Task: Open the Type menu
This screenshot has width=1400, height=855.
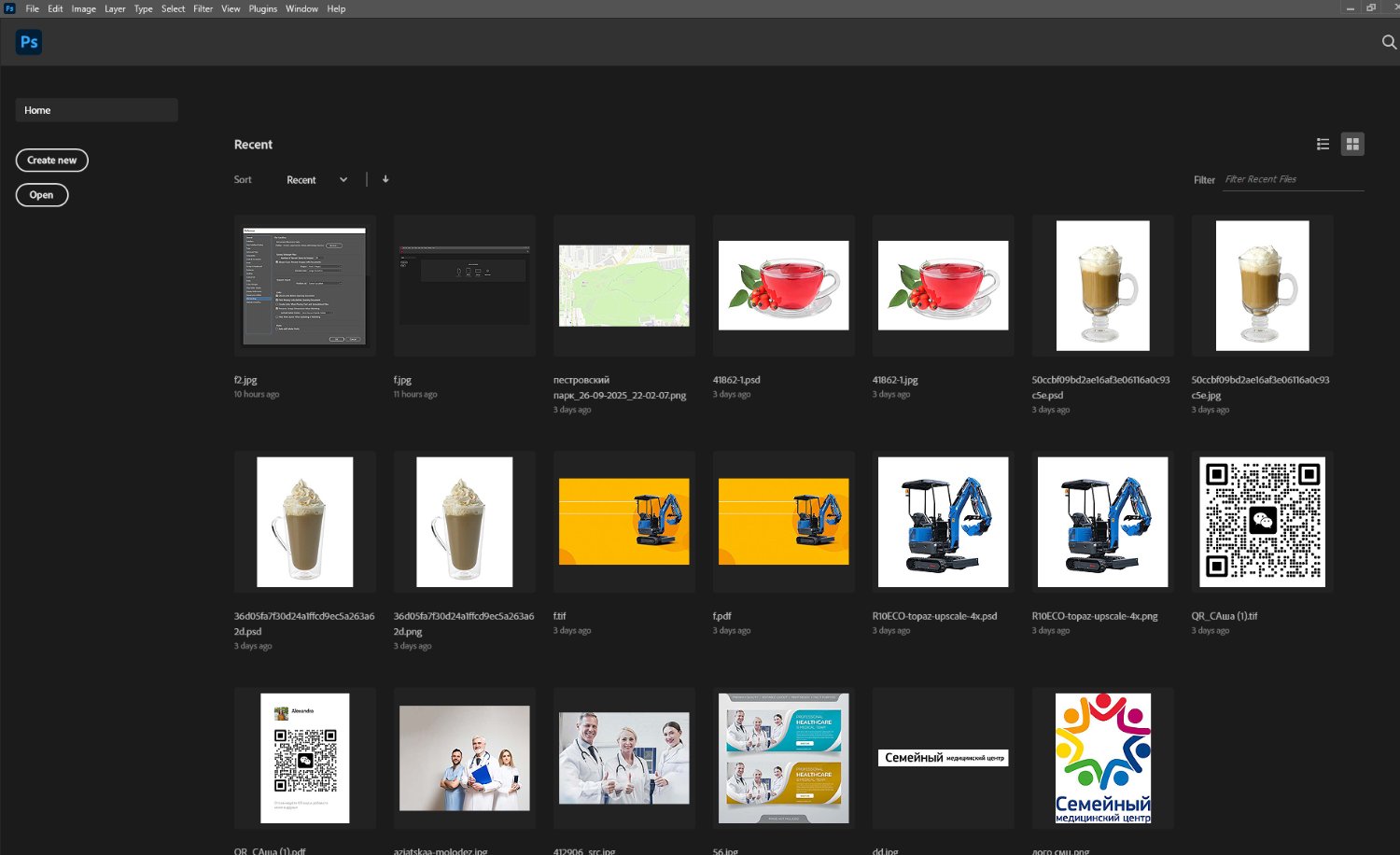Action: (x=144, y=8)
